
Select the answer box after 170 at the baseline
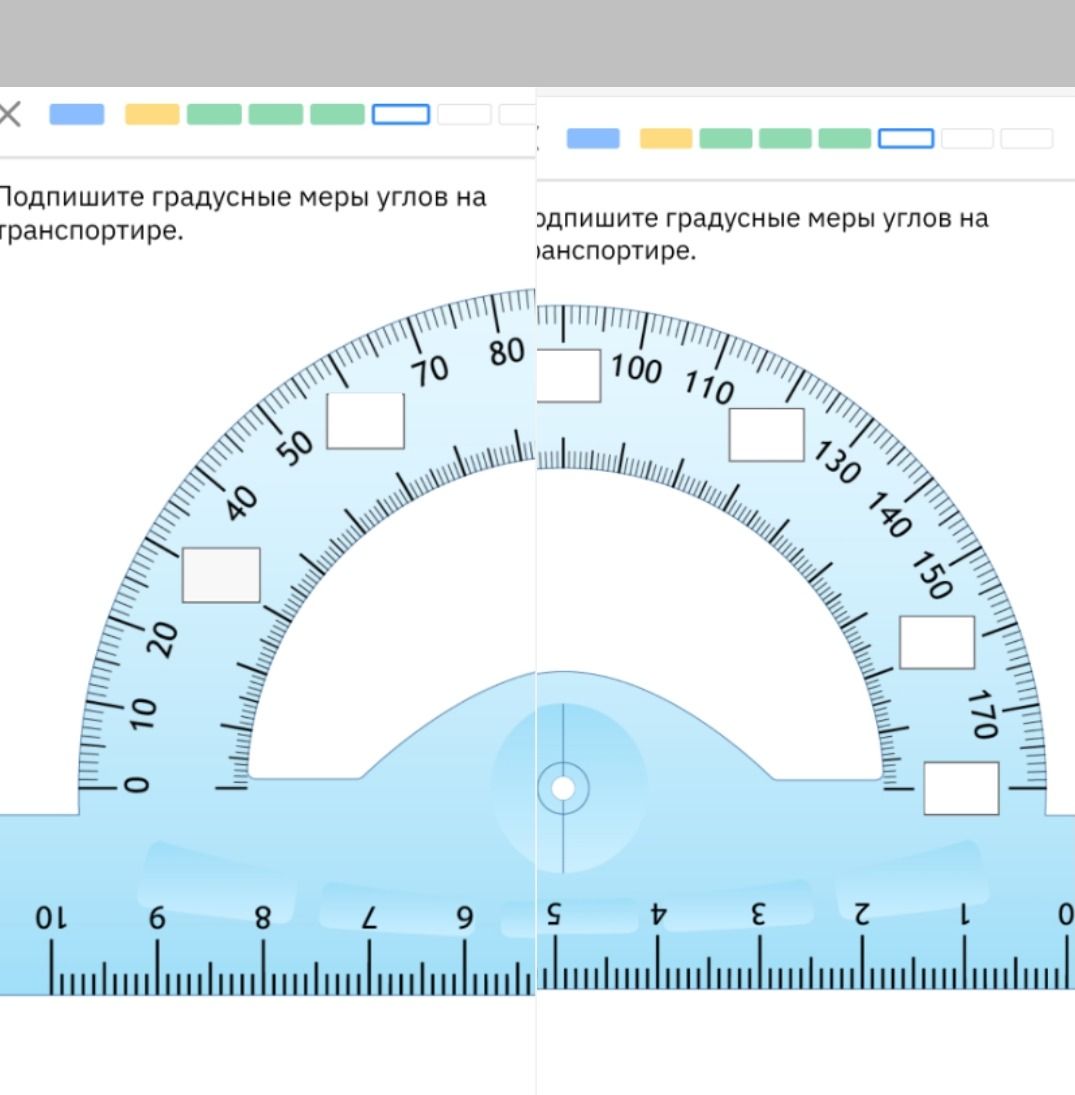coord(961,788)
